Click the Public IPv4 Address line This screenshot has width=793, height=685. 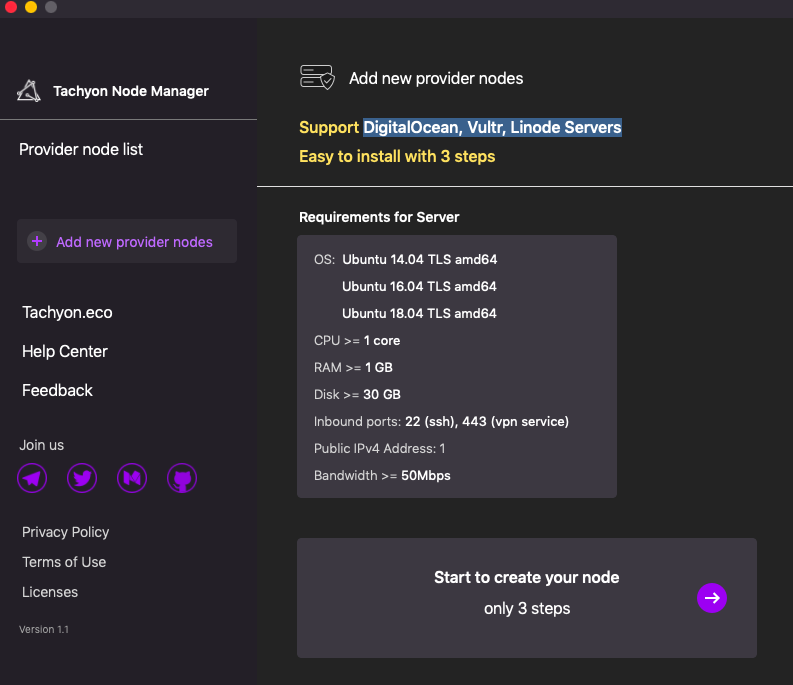tap(379, 448)
